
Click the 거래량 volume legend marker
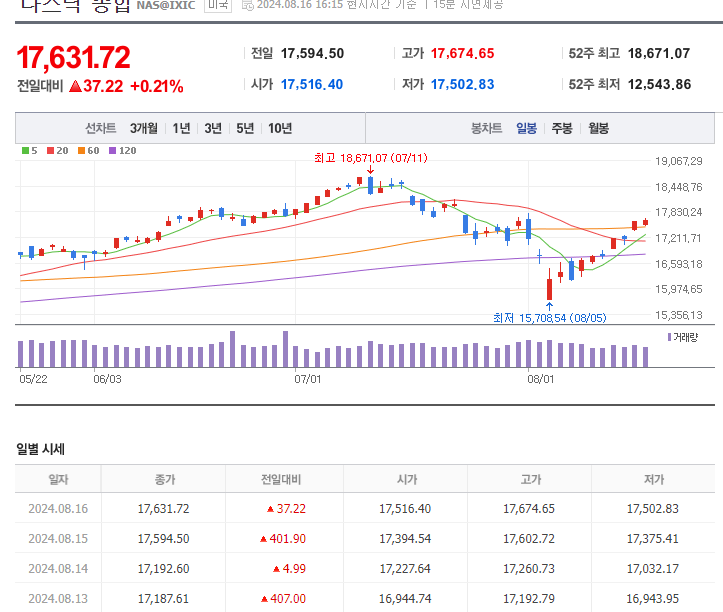point(670,337)
